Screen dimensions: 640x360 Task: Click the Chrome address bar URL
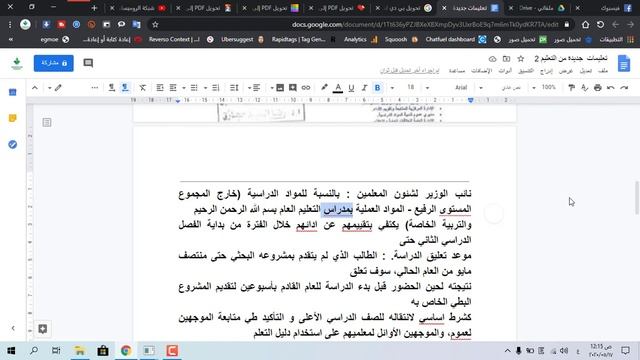[x=425, y=24]
